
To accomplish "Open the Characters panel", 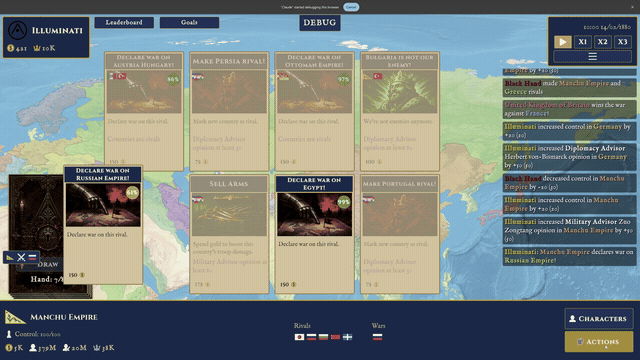I will click(x=599, y=319).
